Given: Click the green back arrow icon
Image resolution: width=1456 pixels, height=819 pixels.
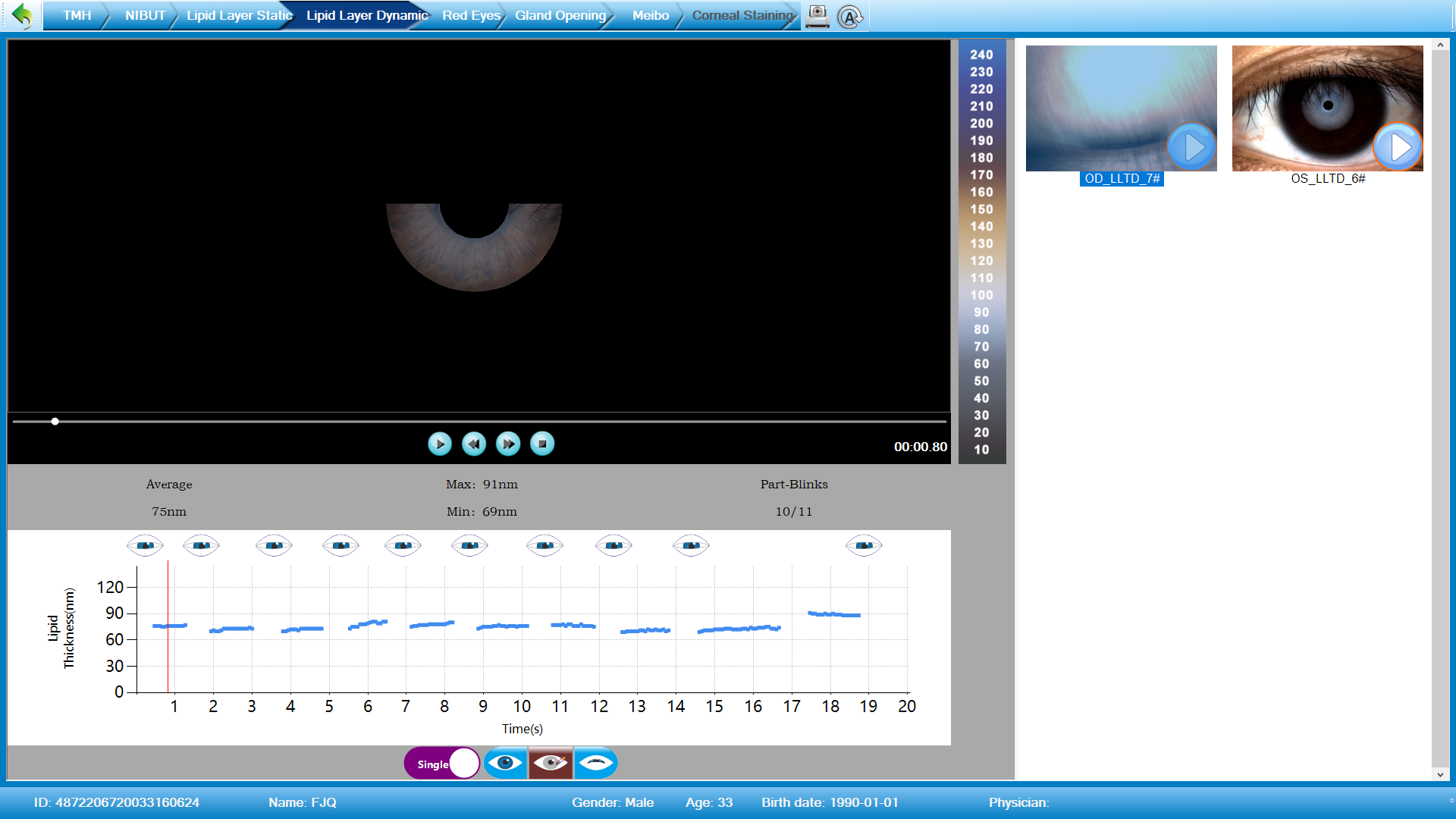Looking at the screenshot, I should tap(23, 15).
